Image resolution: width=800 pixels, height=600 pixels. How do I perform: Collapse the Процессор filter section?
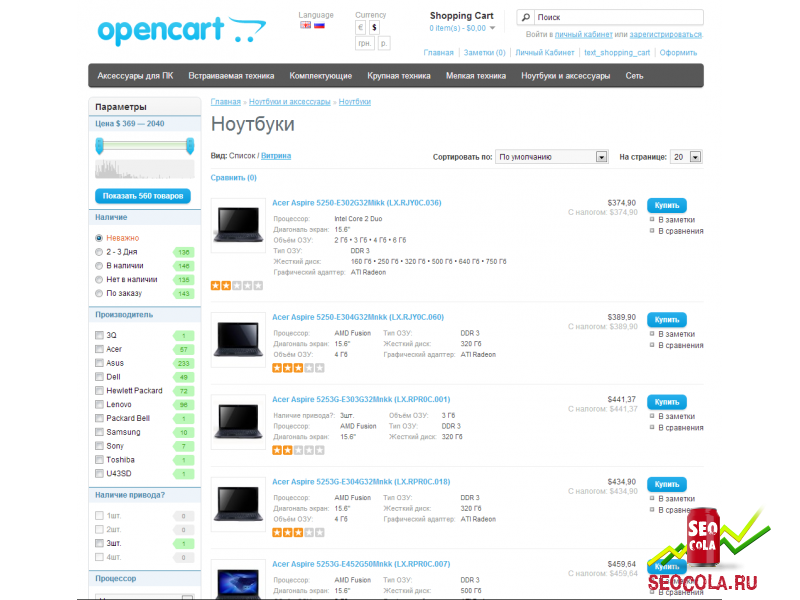pyautogui.click(x=144, y=579)
